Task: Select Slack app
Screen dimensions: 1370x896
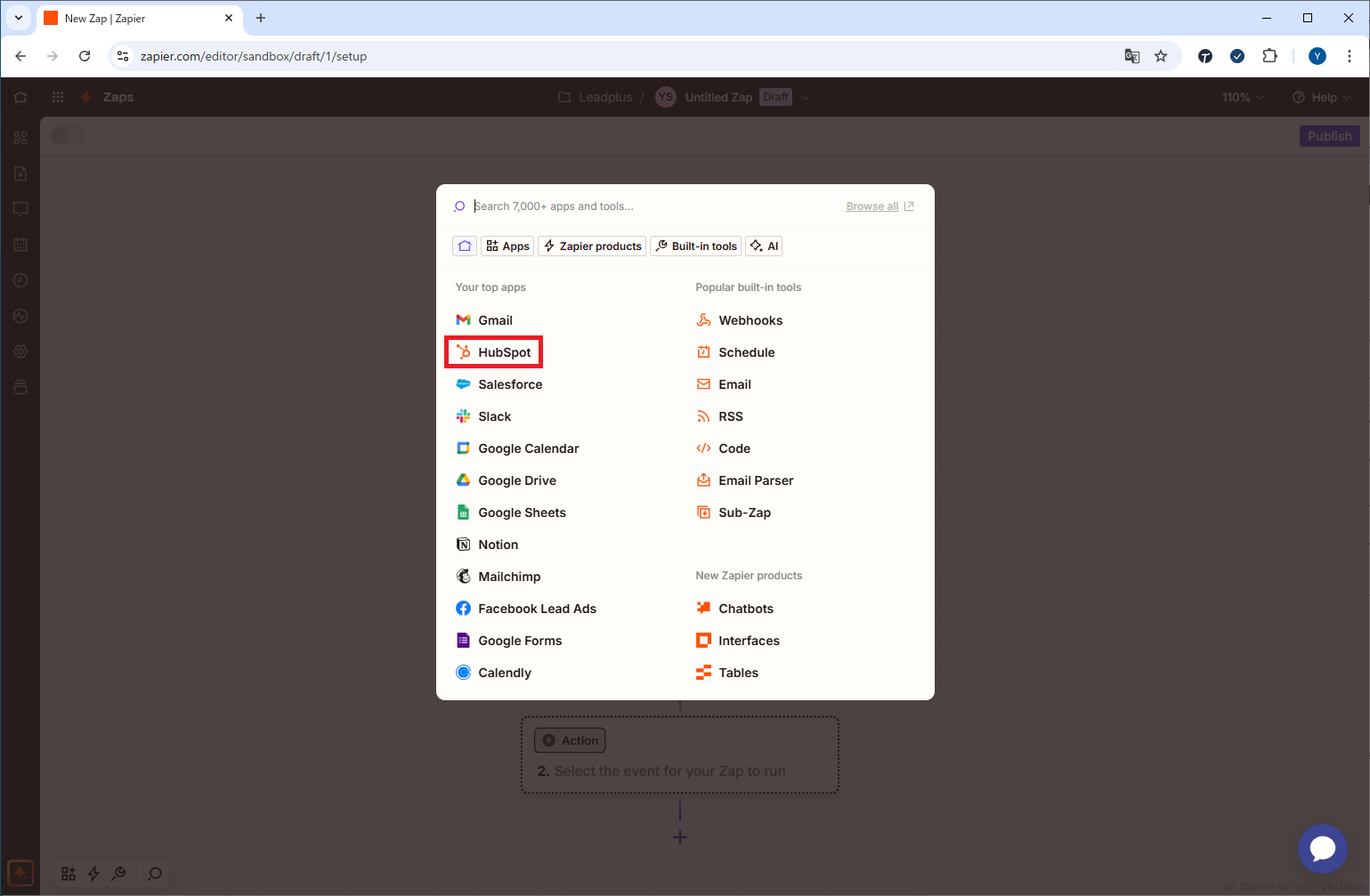Action: 483,416
